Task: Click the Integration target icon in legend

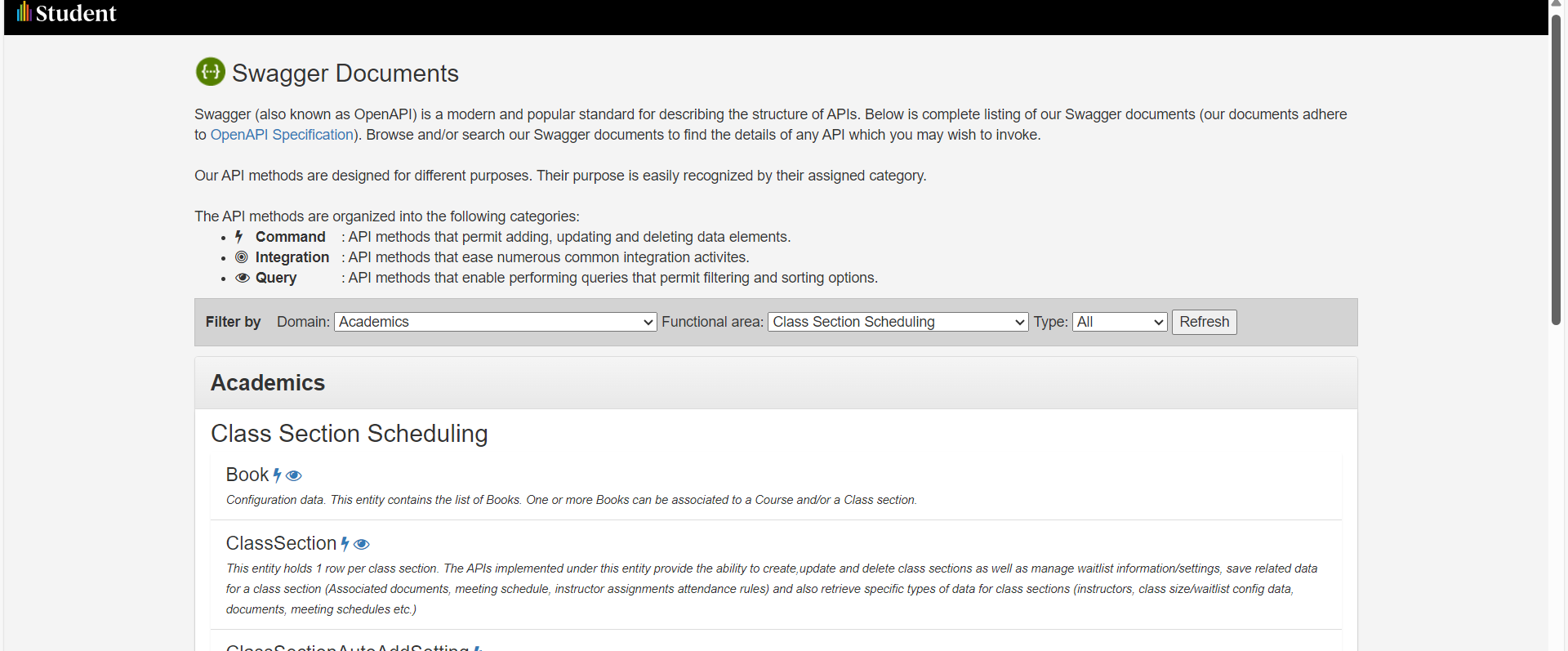Action: (x=242, y=257)
